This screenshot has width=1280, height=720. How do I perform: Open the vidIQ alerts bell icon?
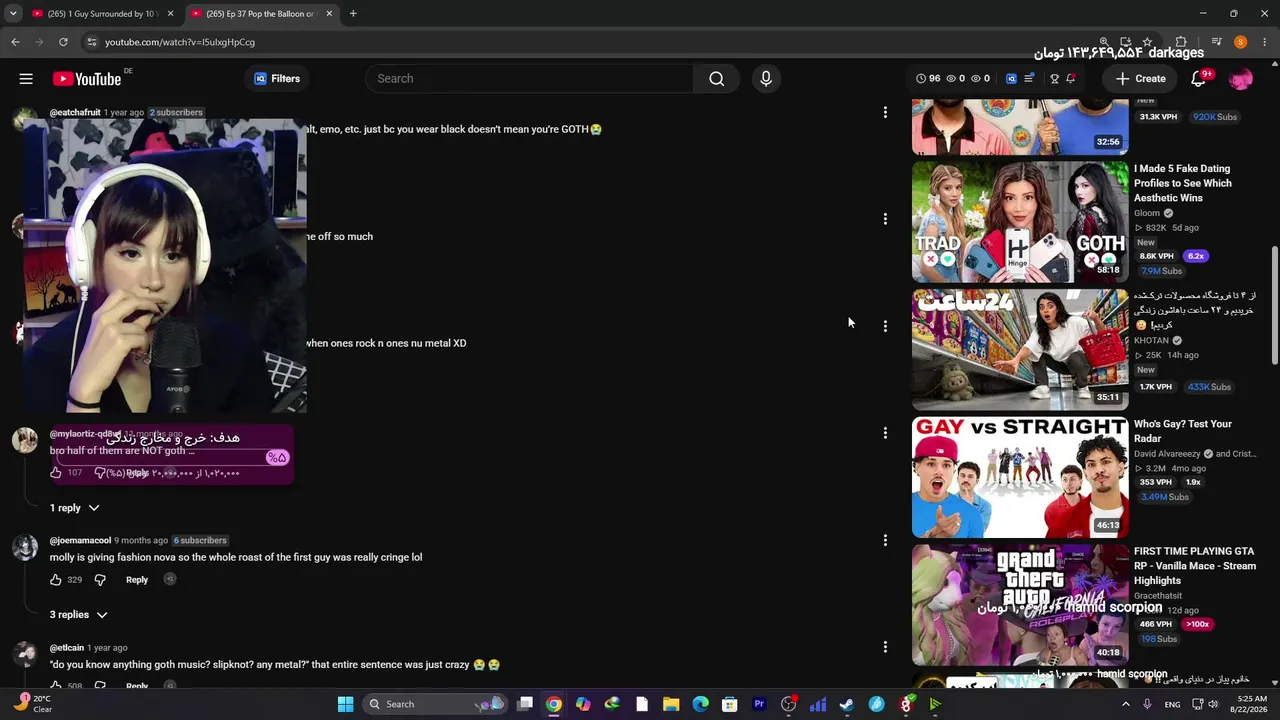[1071, 78]
